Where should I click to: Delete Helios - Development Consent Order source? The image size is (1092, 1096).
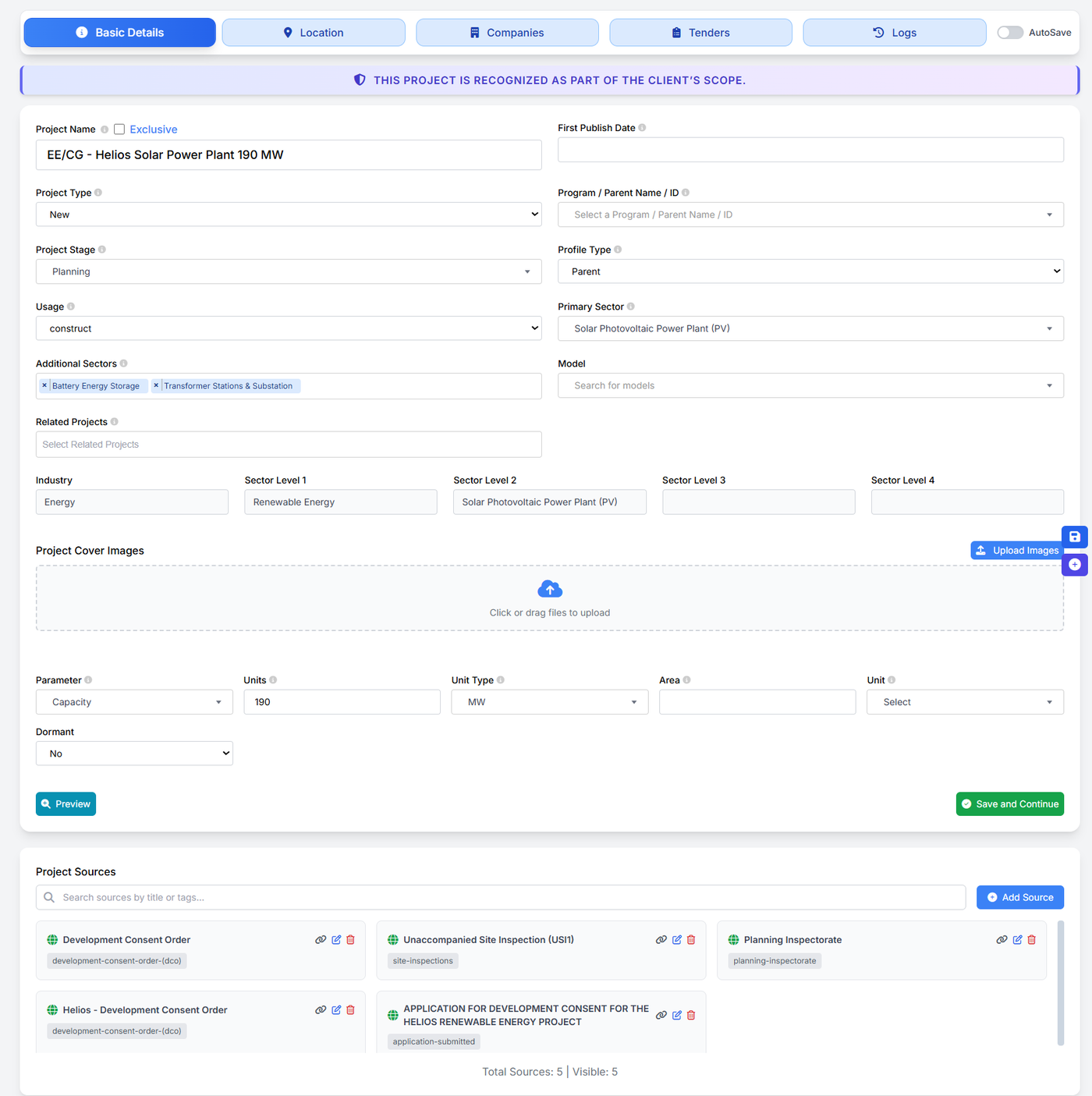[350, 1010]
